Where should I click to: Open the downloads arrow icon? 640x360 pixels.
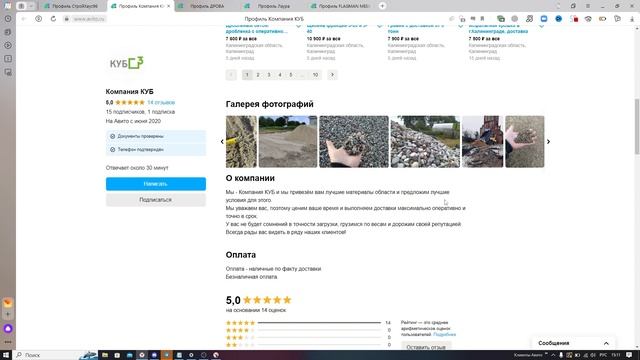(632, 19)
